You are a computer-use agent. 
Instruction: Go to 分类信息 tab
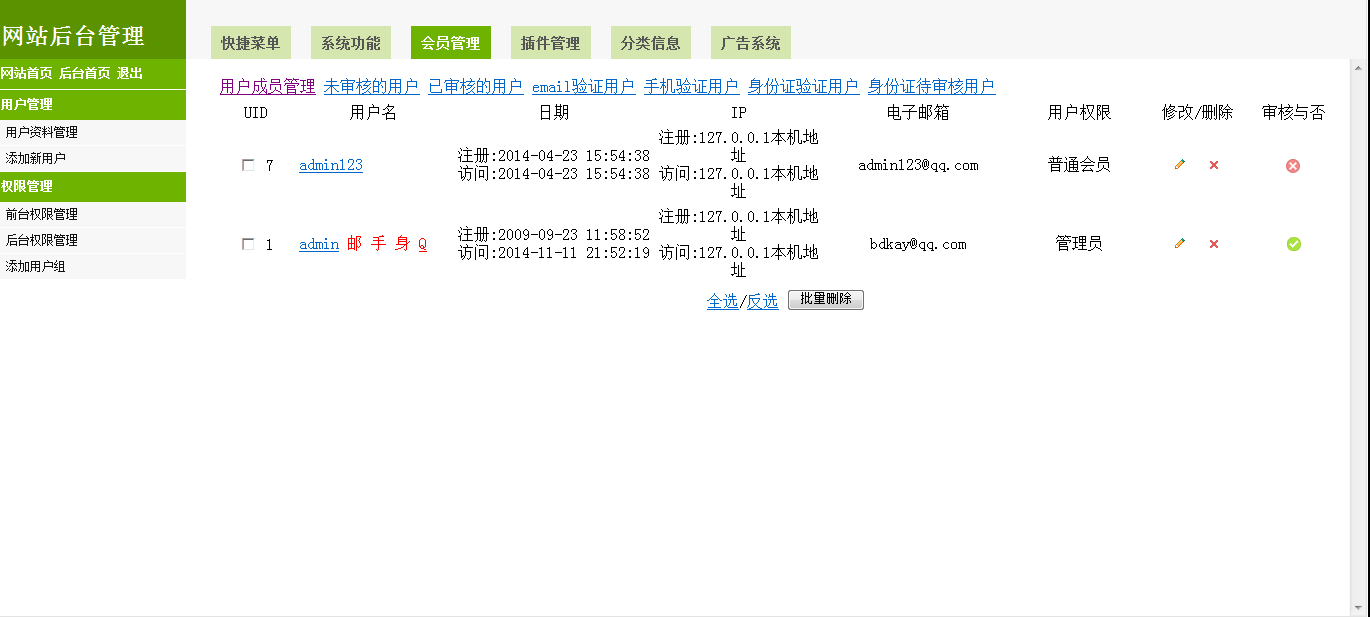pyautogui.click(x=651, y=43)
